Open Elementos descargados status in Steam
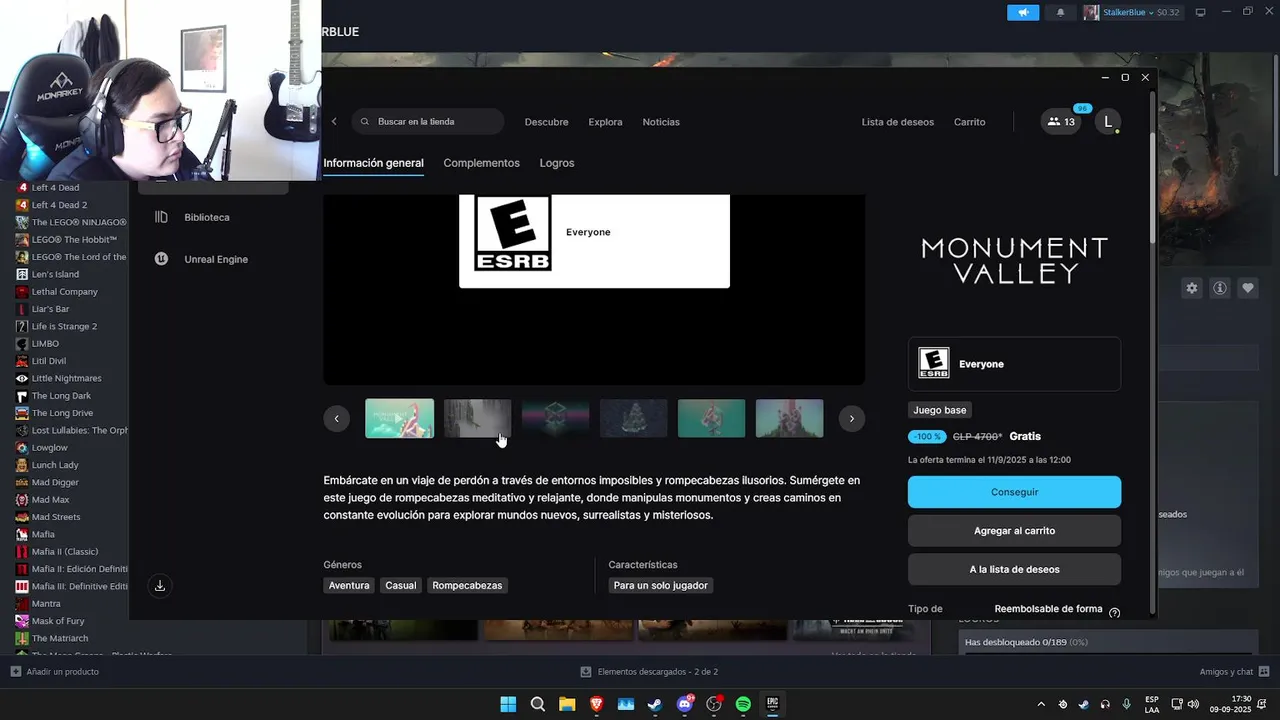 click(649, 672)
